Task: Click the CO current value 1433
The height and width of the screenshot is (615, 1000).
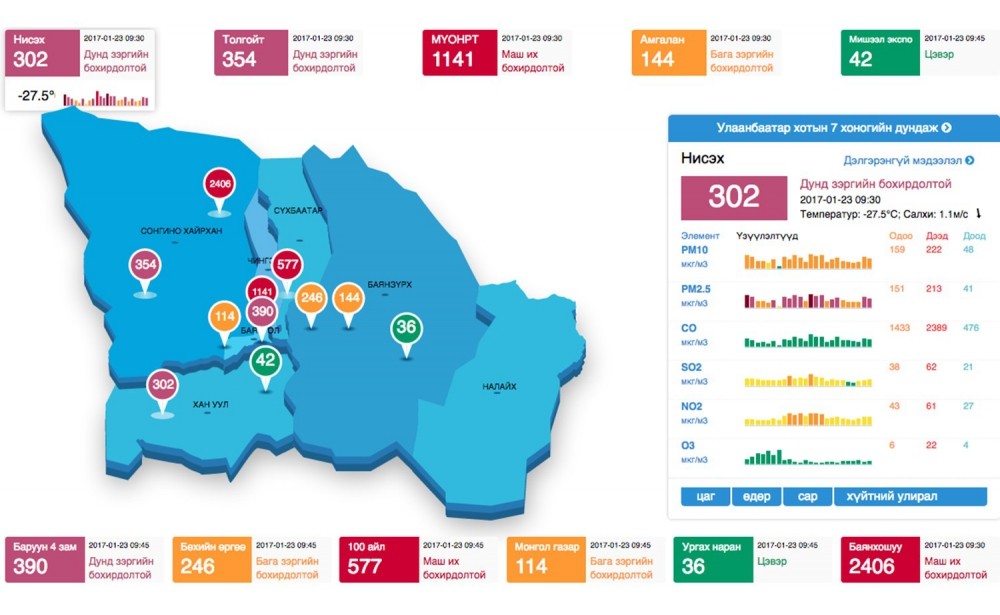Action: pyautogui.click(x=899, y=328)
